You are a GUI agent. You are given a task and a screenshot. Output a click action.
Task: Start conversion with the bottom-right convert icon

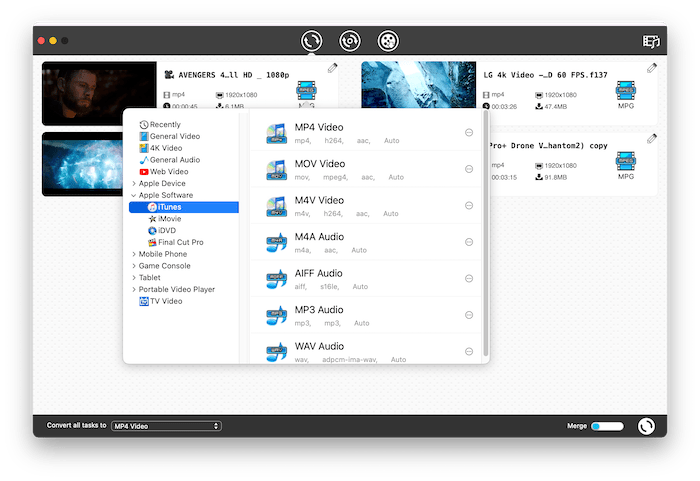point(646,426)
